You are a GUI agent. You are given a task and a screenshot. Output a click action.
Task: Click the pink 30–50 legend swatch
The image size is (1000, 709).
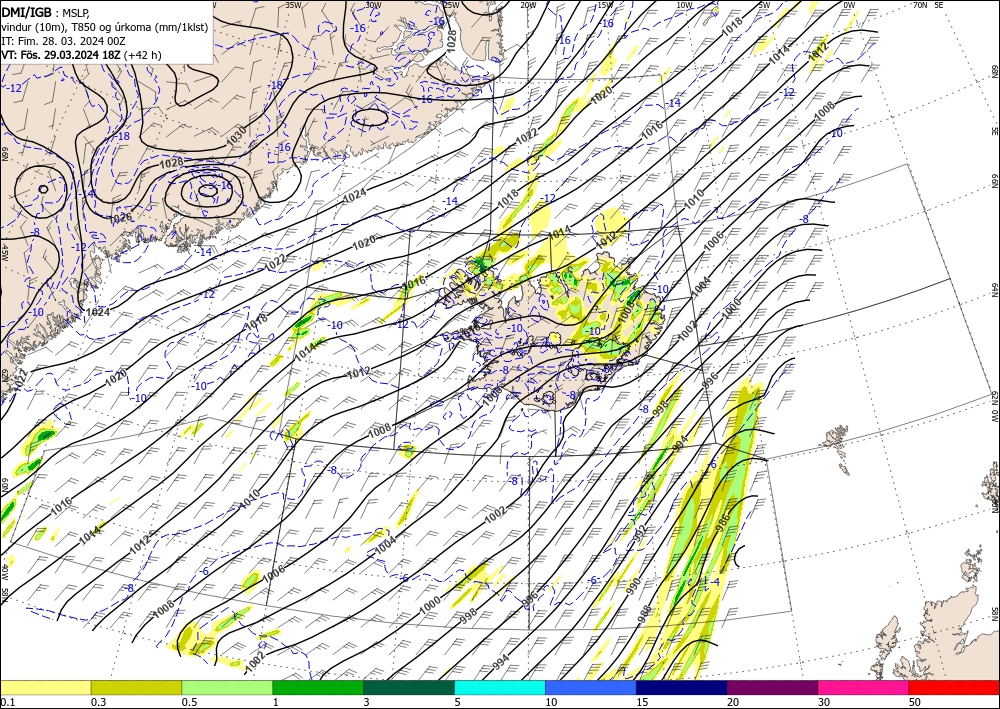[x=864, y=687]
